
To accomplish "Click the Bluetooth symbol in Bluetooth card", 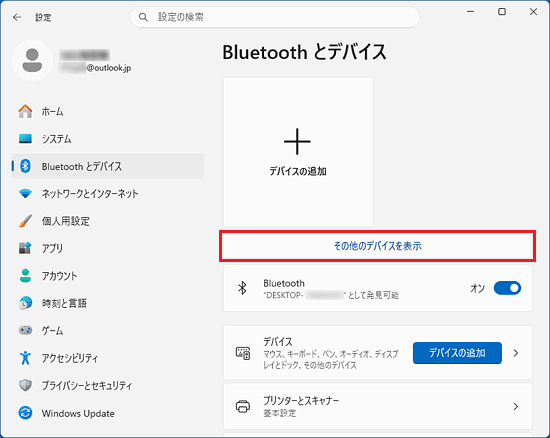I will (x=242, y=288).
